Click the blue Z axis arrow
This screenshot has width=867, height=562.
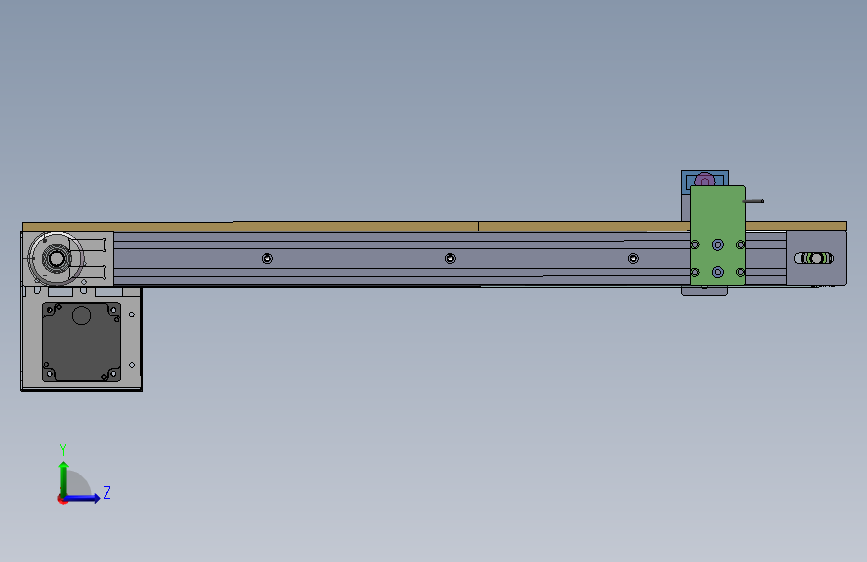(x=82, y=498)
